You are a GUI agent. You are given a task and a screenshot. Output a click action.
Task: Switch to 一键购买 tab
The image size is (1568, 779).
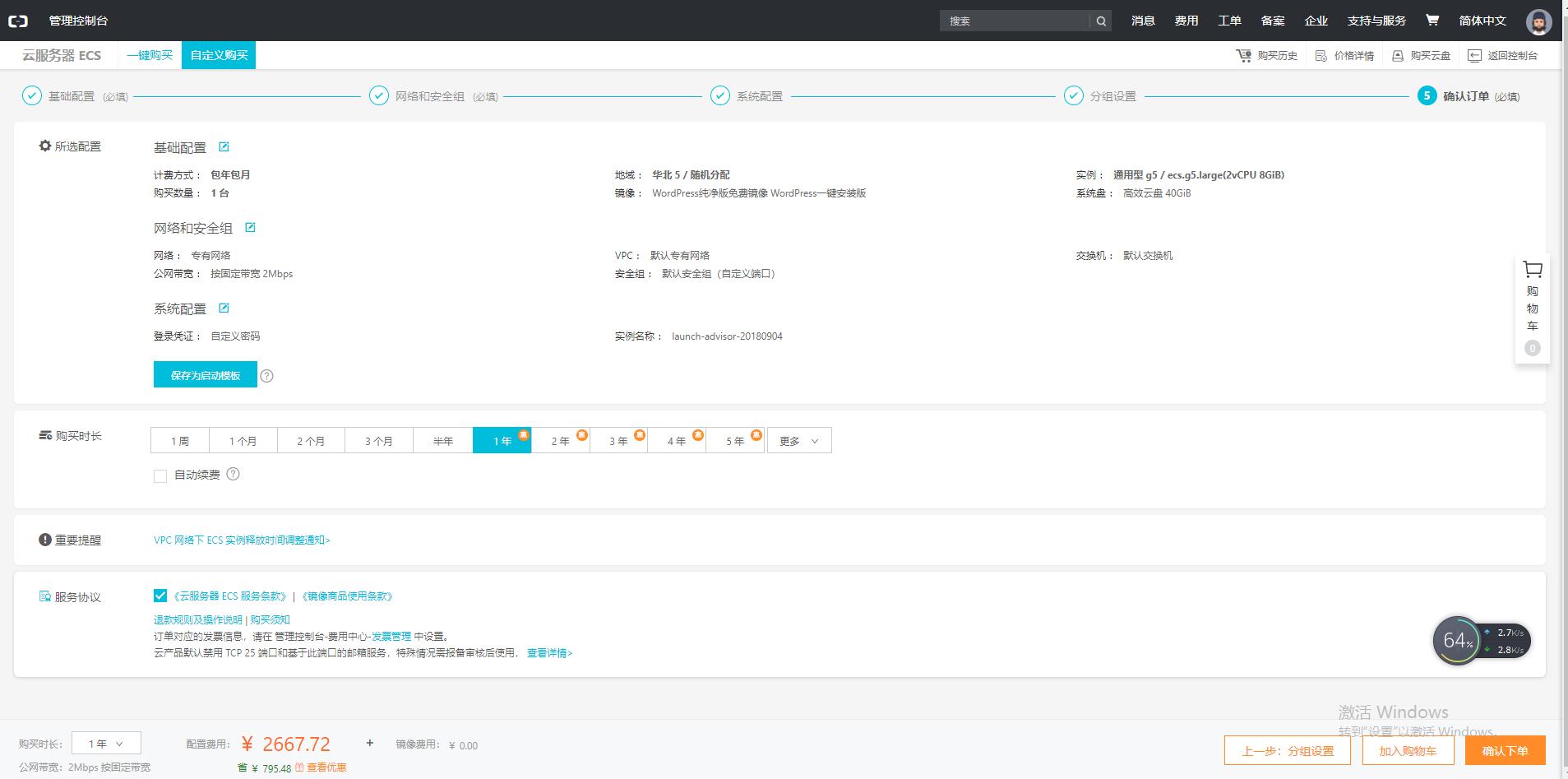150,55
